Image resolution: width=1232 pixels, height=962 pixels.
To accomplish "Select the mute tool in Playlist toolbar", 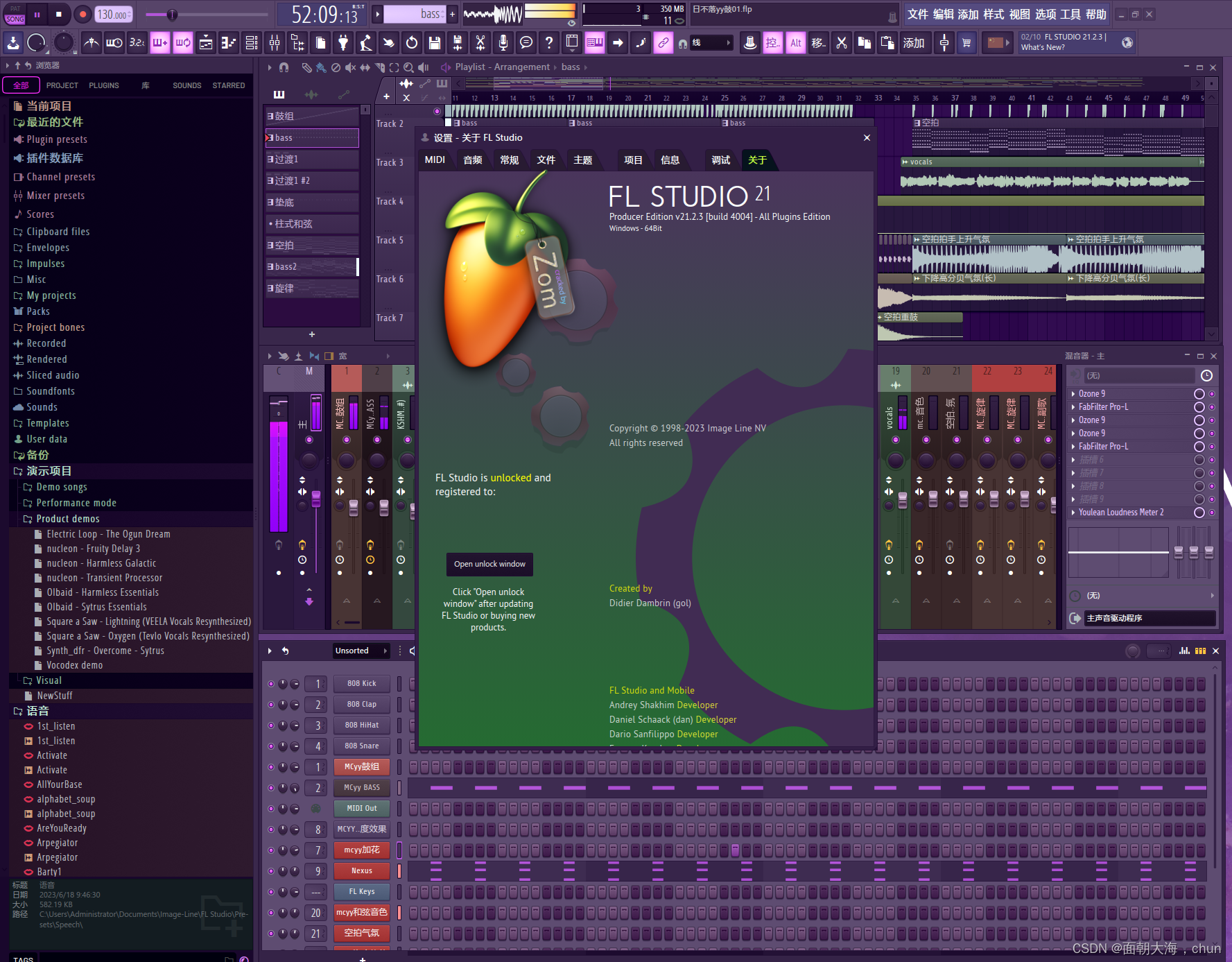I will pos(350,67).
